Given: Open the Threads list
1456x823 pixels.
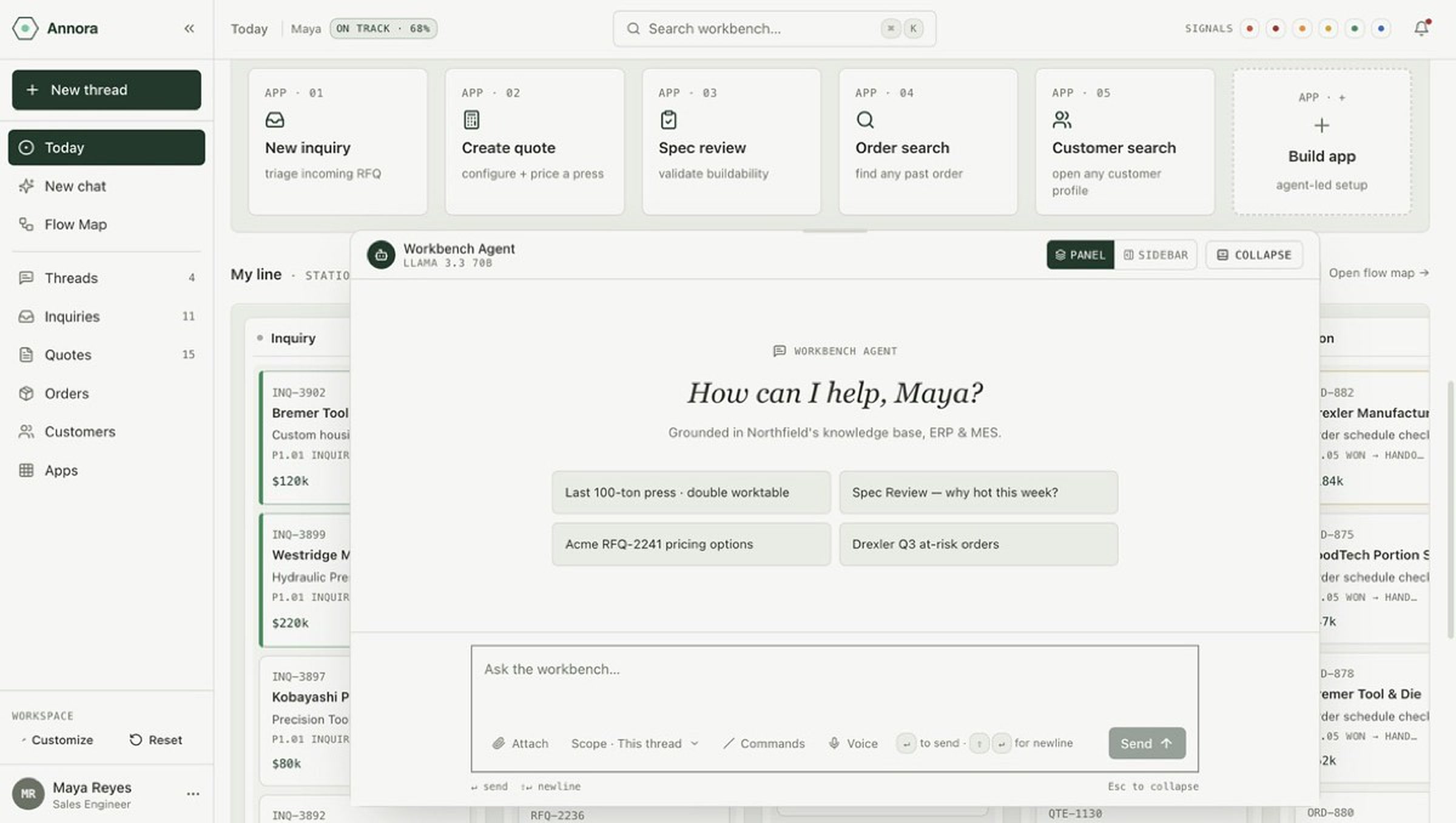Looking at the screenshot, I should pos(107,278).
